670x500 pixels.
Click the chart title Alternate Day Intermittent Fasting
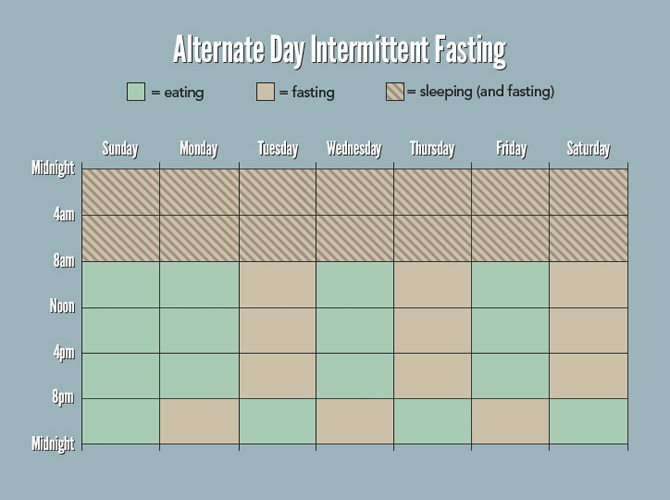pyautogui.click(x=340, y=51)
